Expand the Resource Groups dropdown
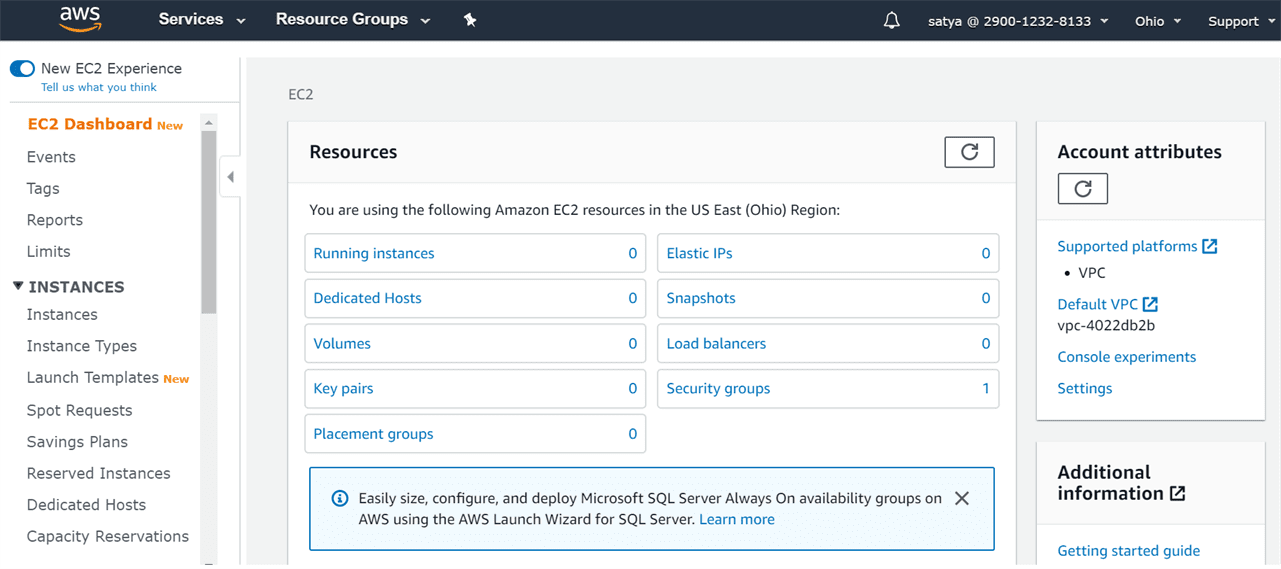The width and height of the screenshot is (1281, 569). [x=352, y=20]
